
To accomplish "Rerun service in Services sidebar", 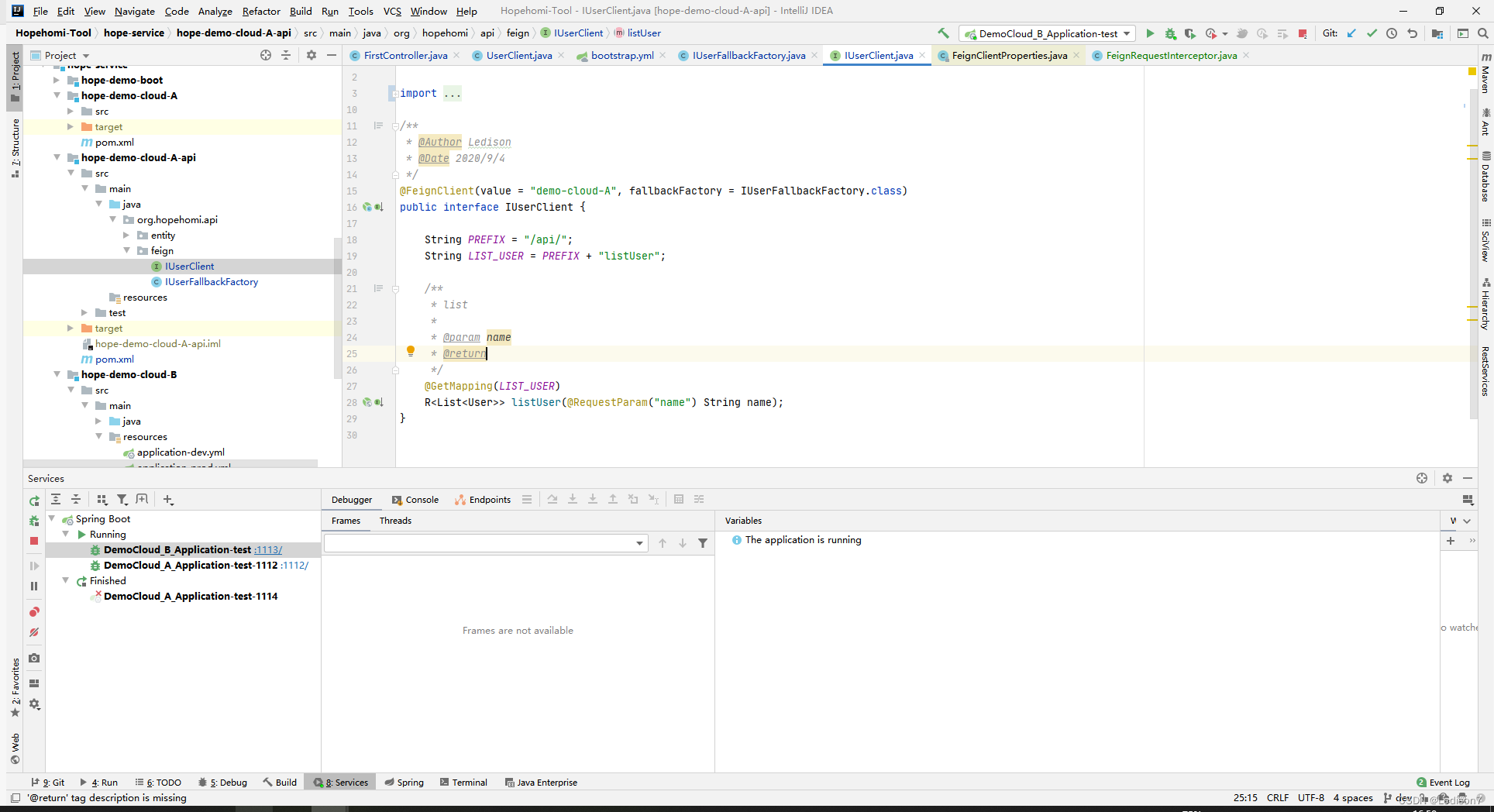I will (34, 501).
